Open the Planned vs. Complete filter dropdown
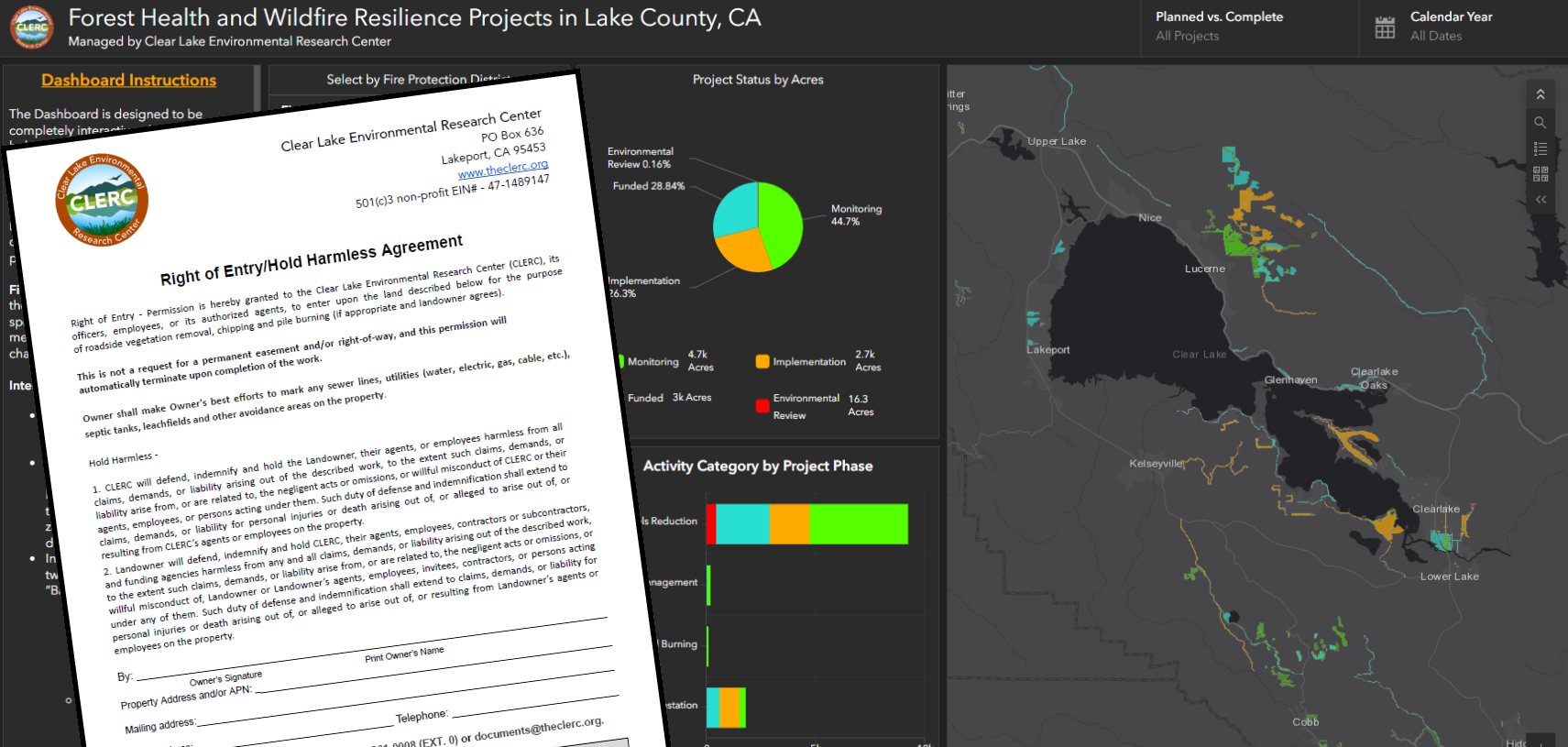This screenshot has width=1568, height=747. pos(1218,27)
